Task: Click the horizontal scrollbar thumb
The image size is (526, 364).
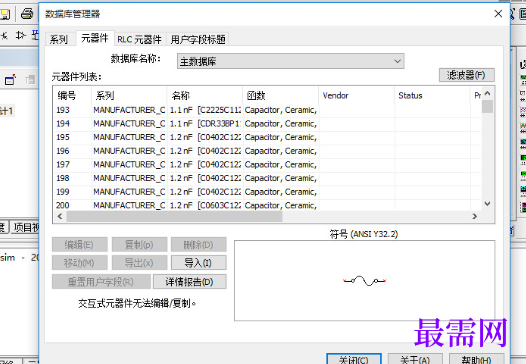Action: (174, 216)
